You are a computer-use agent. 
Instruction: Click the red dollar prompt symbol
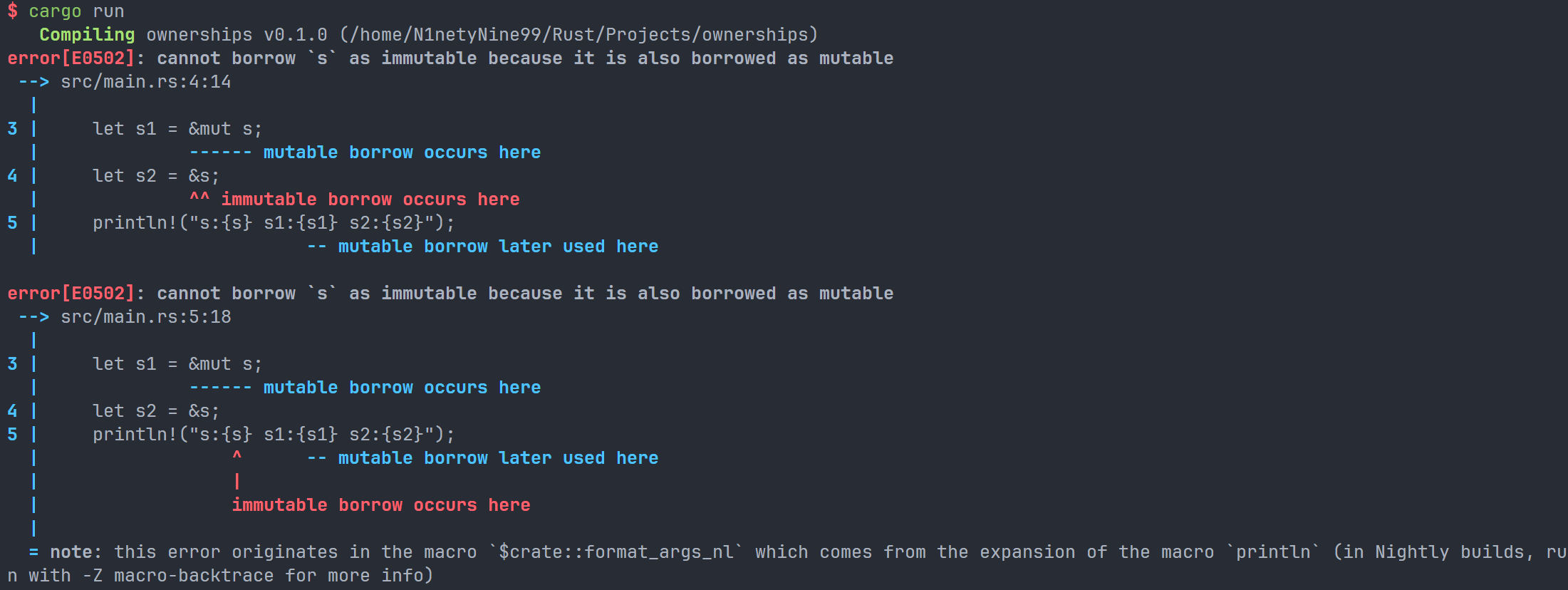point(13,11)
